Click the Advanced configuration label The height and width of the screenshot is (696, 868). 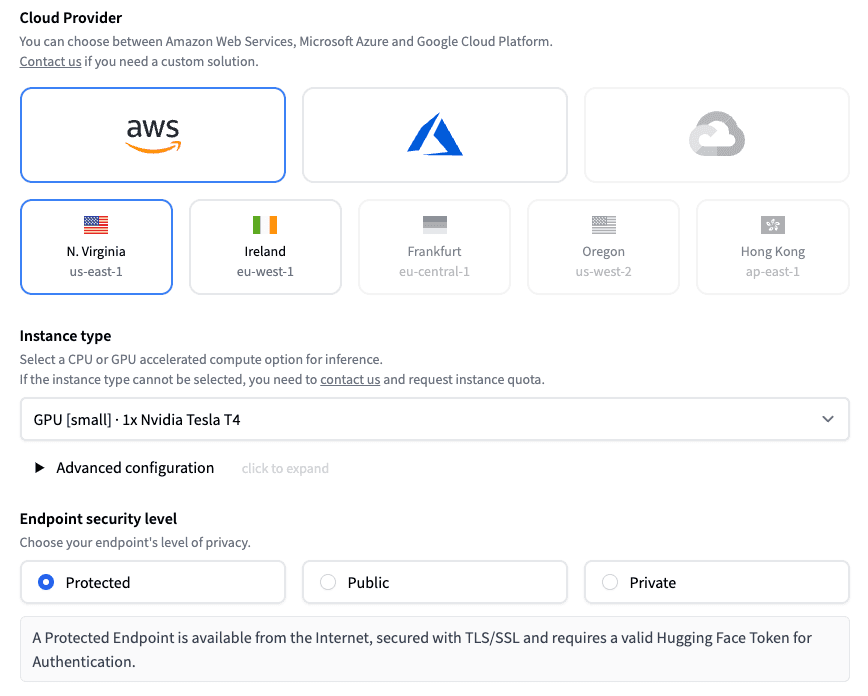coord(135,468)
